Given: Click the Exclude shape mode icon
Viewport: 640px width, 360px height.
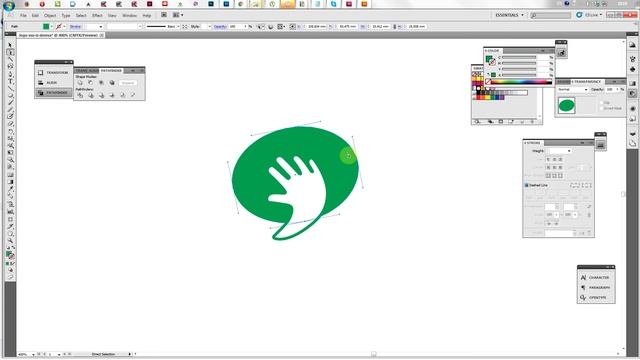Looking at the screenshot, I should tap(112, 83).
